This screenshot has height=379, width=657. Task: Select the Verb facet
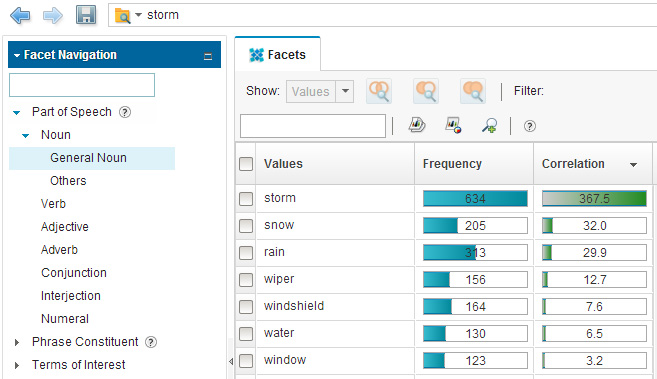pos(53,204)
